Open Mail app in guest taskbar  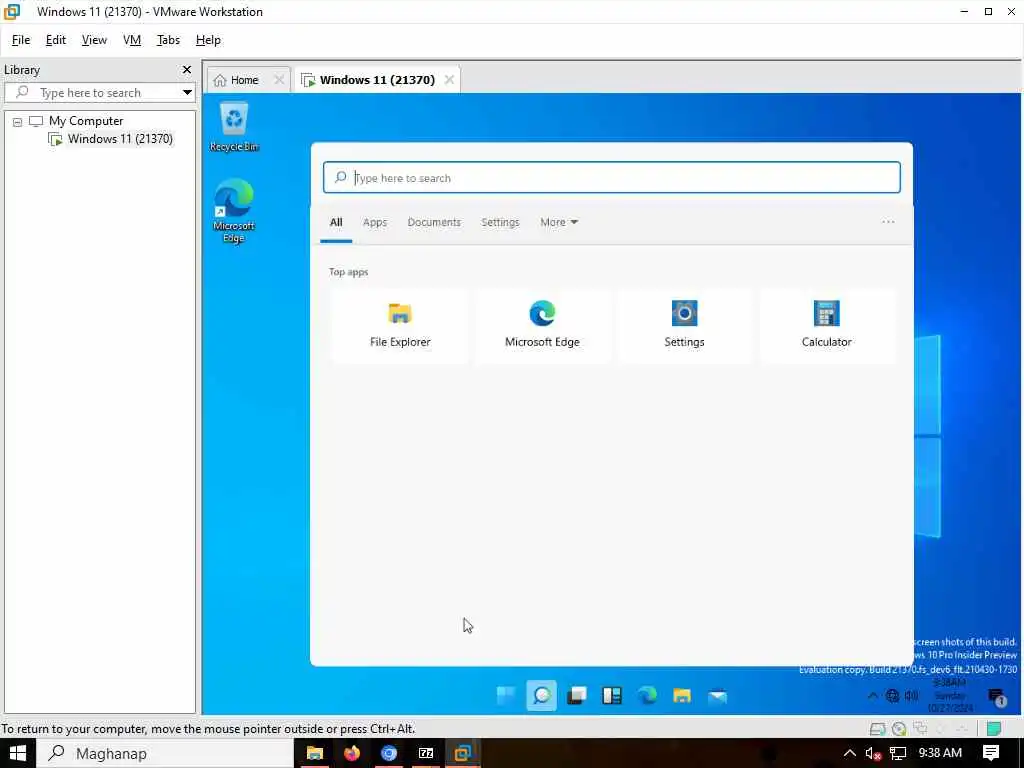[717, 696]
